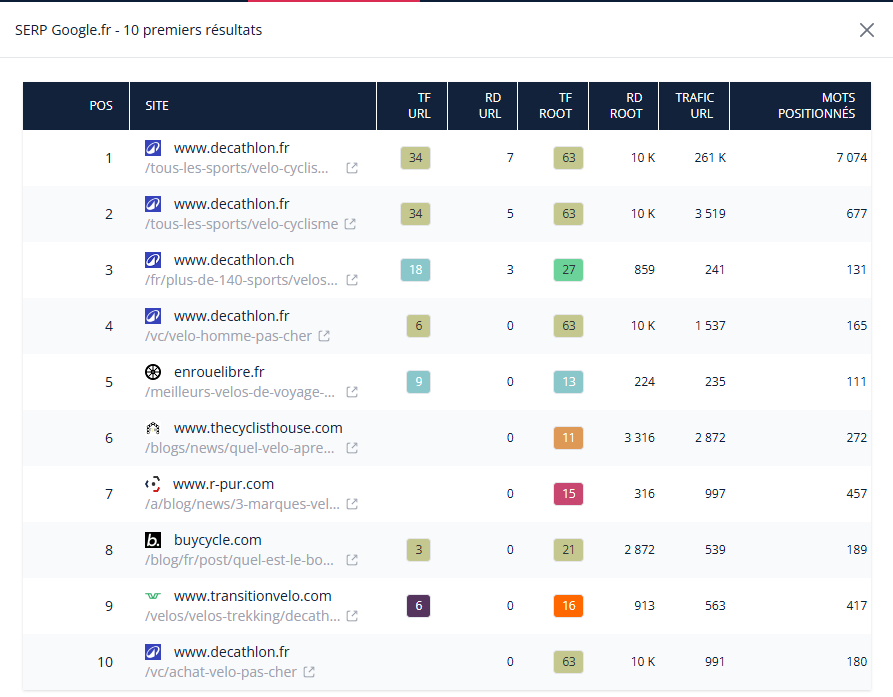Image resolution: width=893 pixels, height=697 pixels.
Task: Open external link icon for r-pur.com result
Action: click(352, 504)
